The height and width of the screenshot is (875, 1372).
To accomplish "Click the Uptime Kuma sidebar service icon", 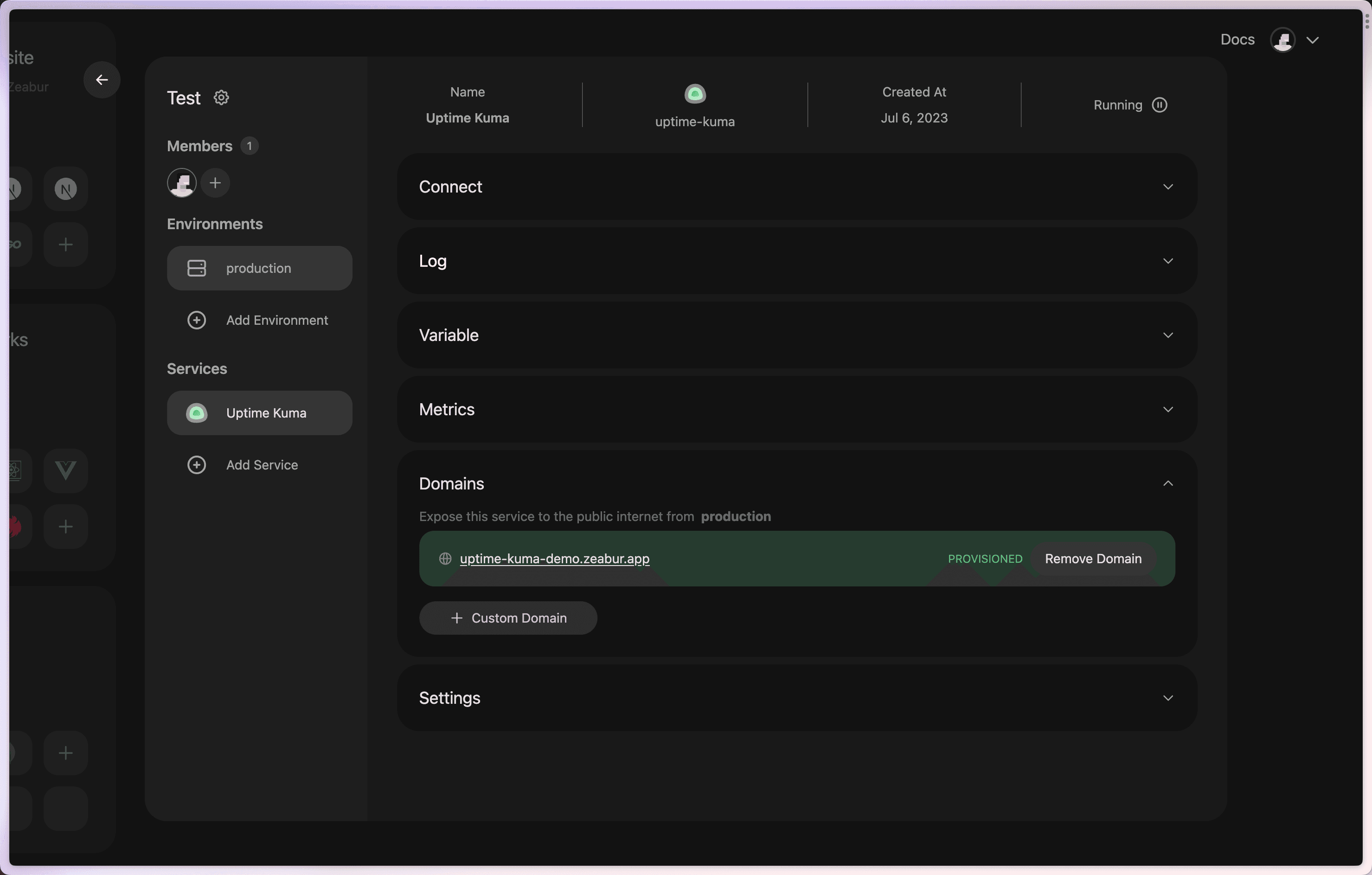I will pyautogui.click(x=197, y=413).
